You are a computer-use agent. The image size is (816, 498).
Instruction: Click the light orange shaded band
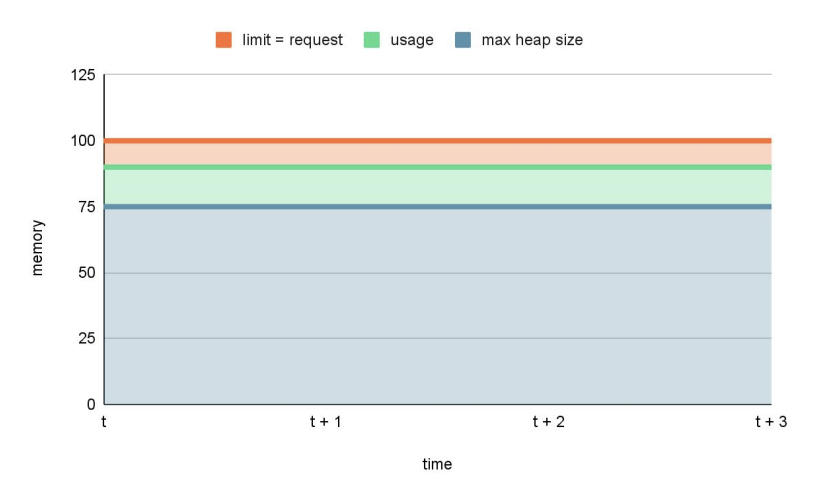pos(437,154)
